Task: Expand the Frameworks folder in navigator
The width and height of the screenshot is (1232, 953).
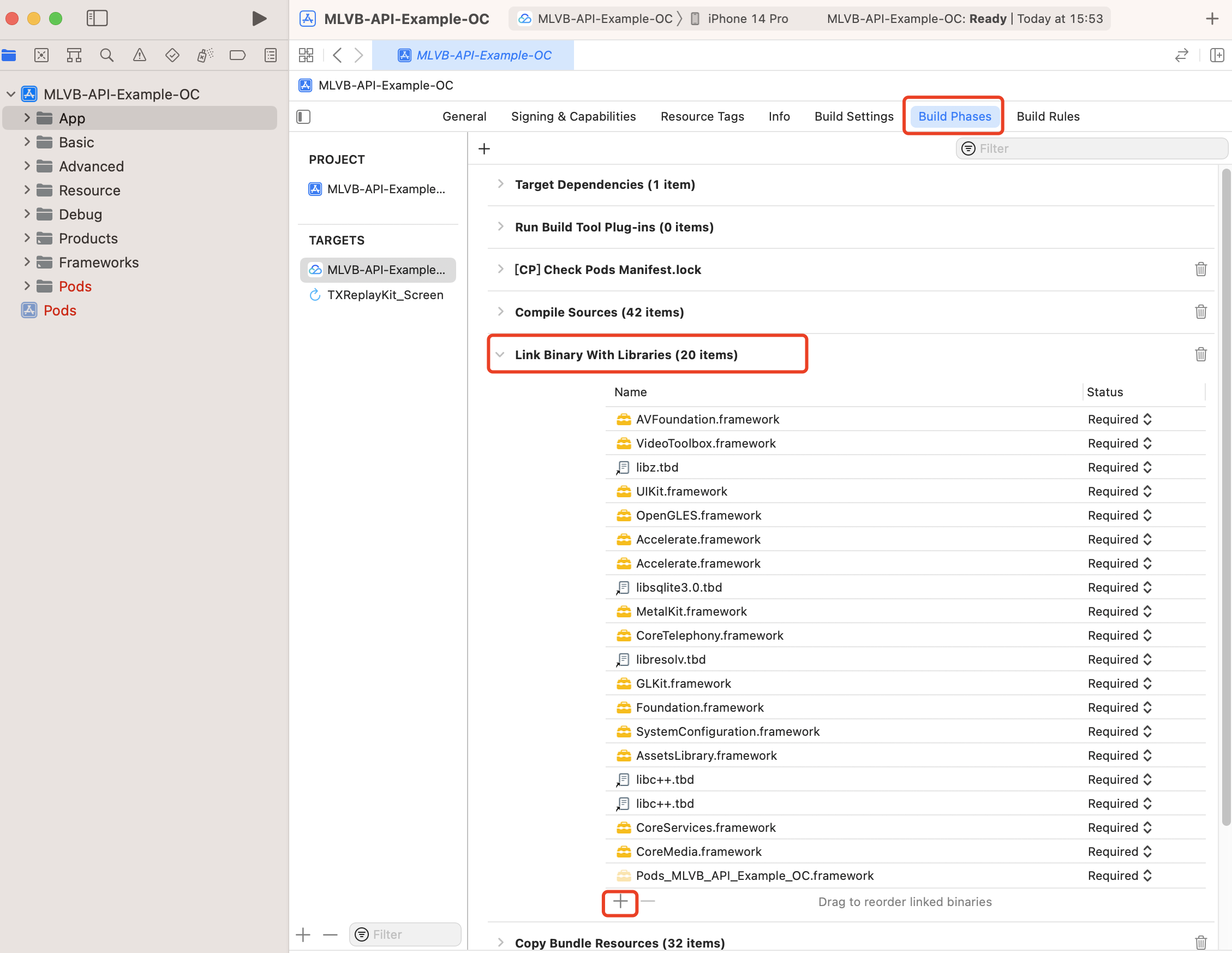Action: coord(27,262)
